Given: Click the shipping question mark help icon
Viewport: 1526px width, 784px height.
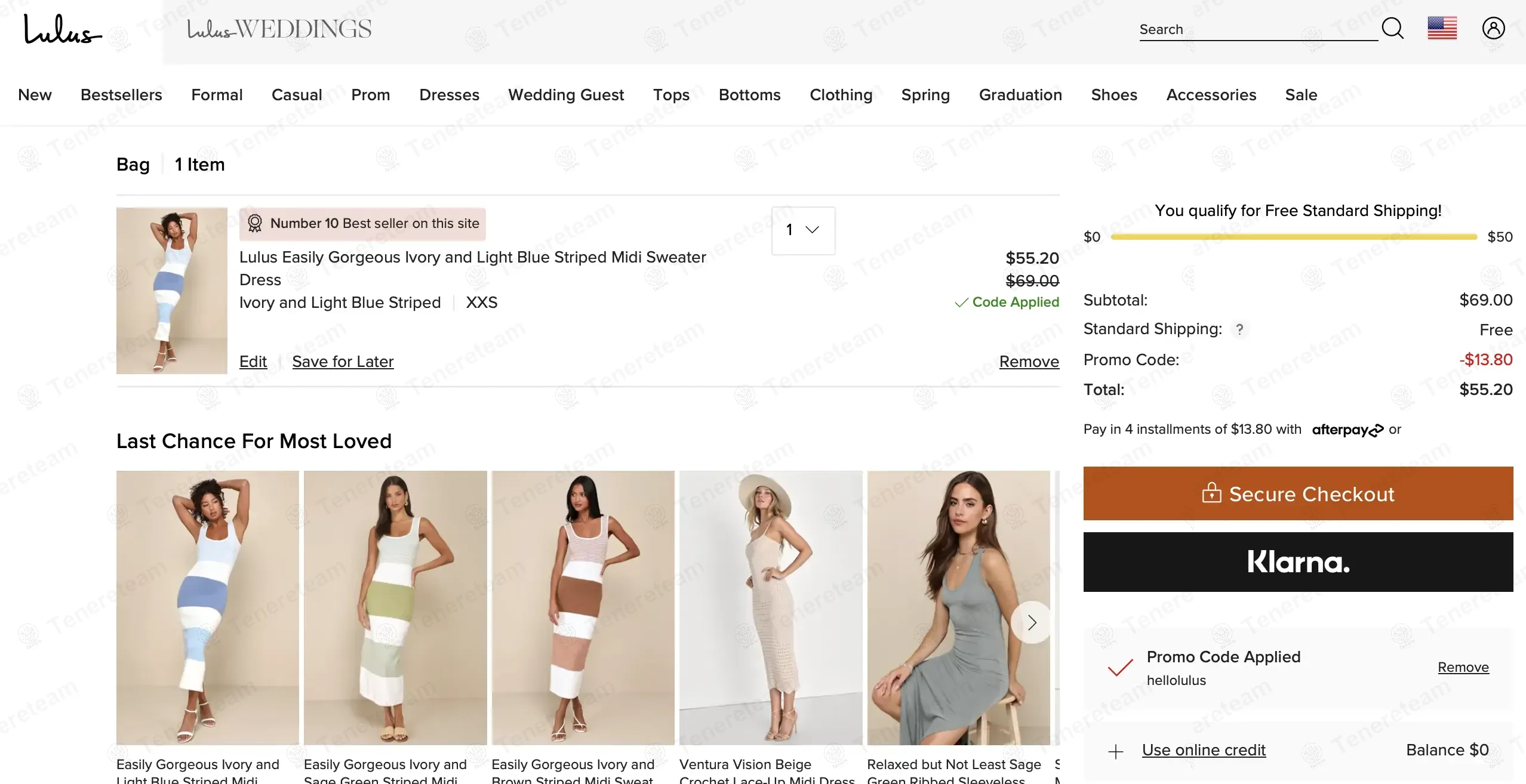Looking at the screenshot, I should click(1239, 329).
